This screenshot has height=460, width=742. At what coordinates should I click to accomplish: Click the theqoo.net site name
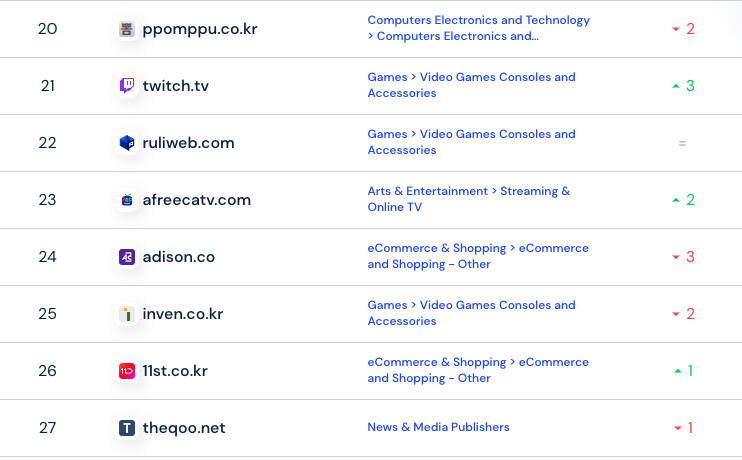coord(184,428)
